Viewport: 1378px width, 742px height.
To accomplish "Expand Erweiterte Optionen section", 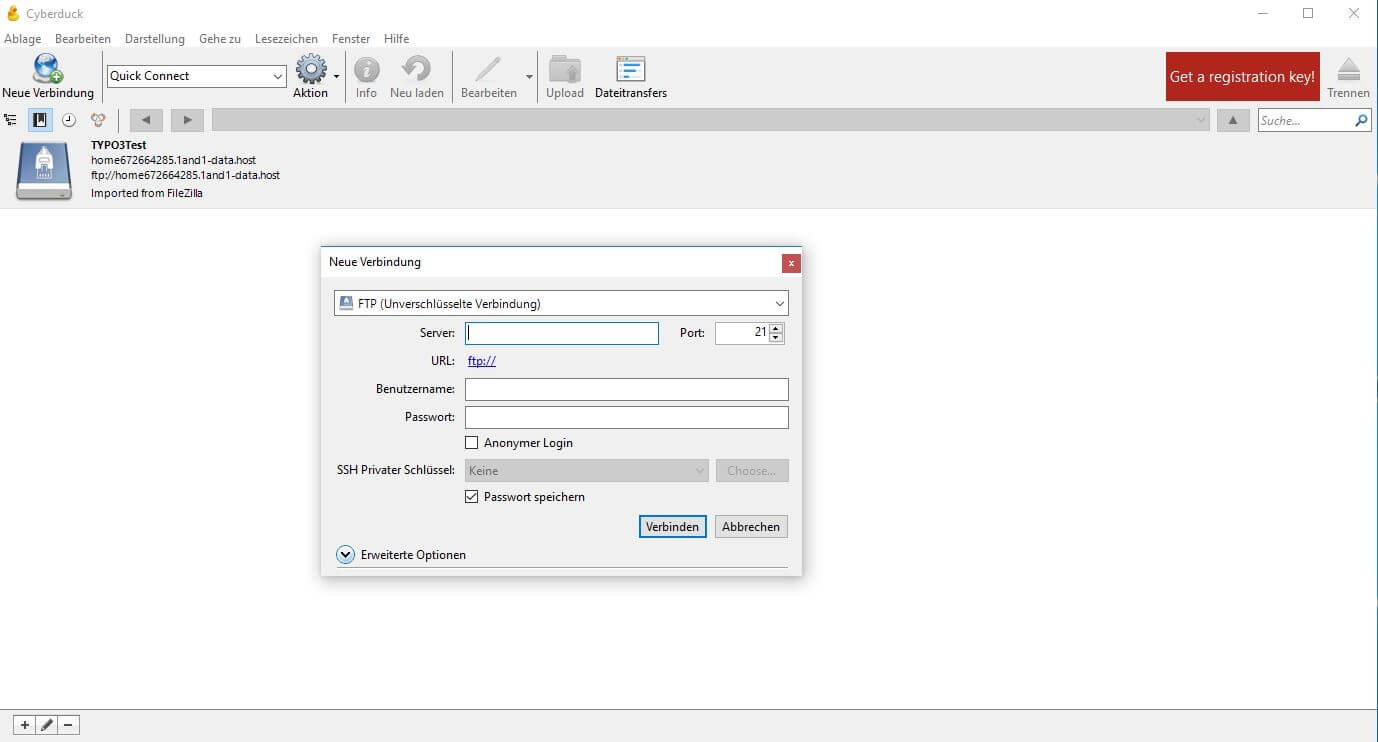I will click(x=346, y=554).
